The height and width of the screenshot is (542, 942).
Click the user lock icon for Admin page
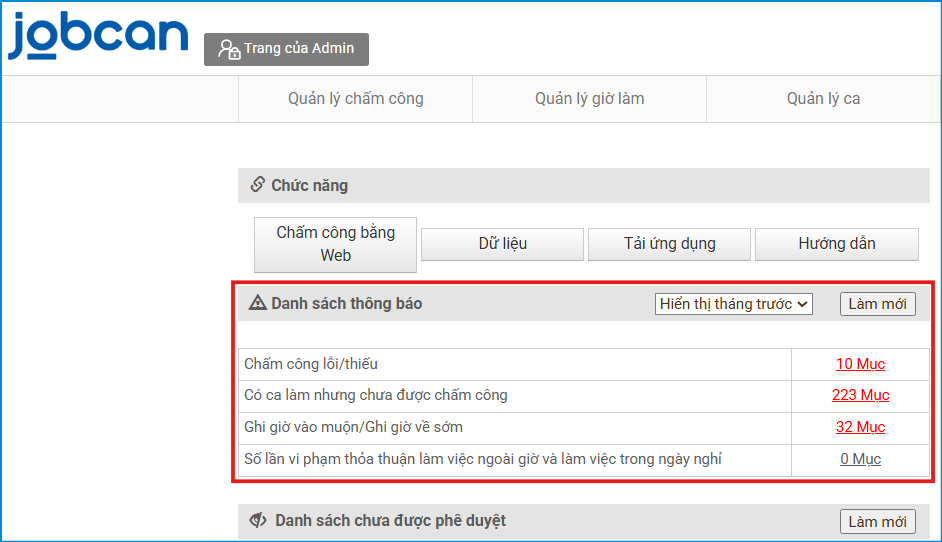click(229, 49)
